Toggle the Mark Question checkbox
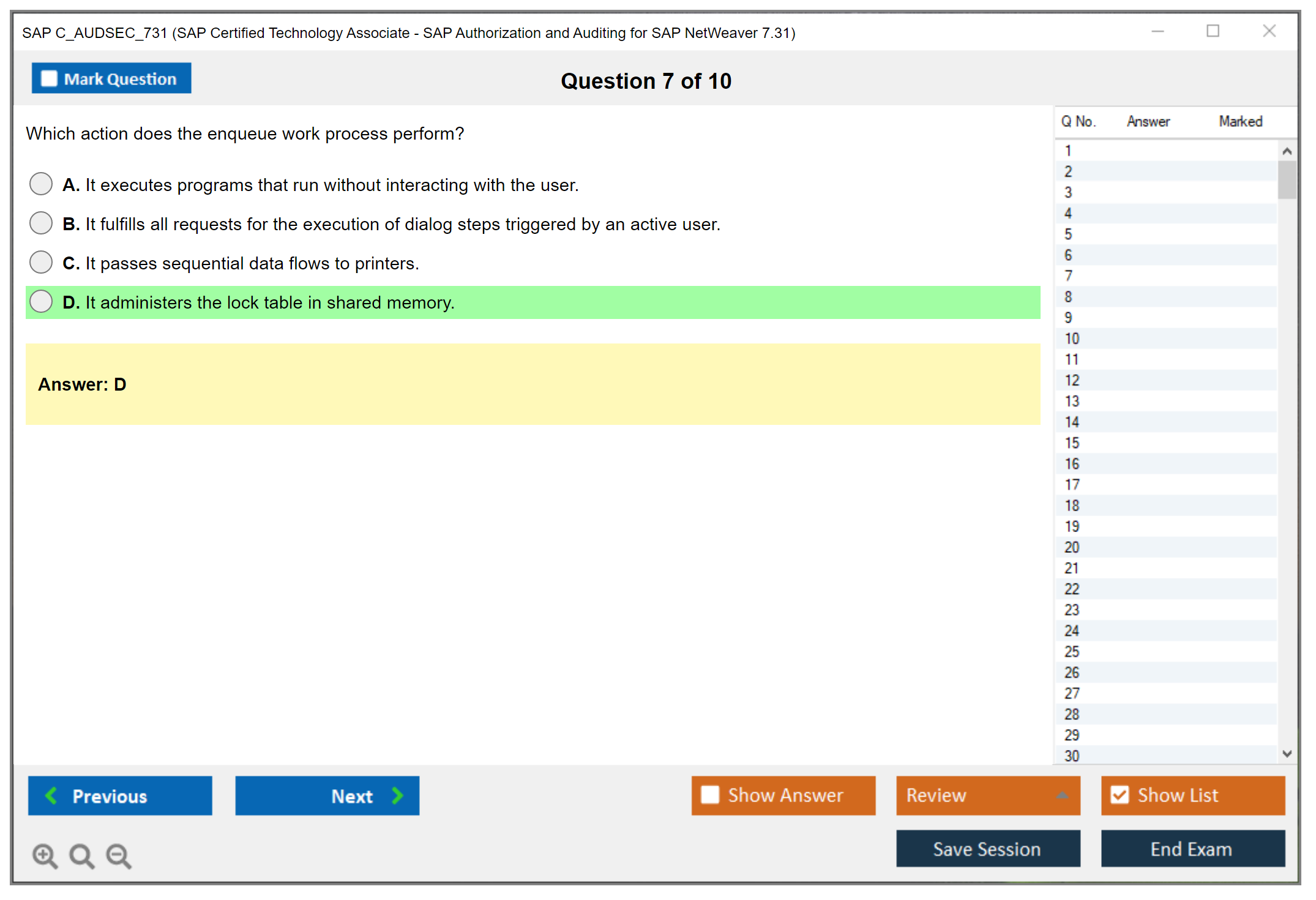The image size is (1316, 900). [x=49, y=78]
